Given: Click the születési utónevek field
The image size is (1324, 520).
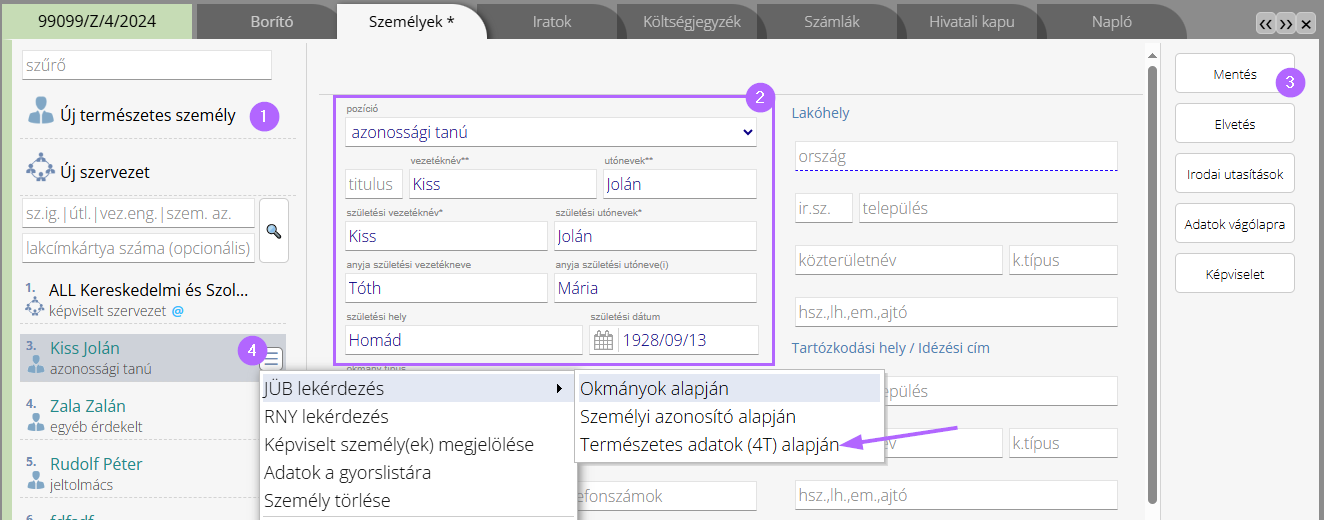Looking at the screenshot, I should coord(656,236).
